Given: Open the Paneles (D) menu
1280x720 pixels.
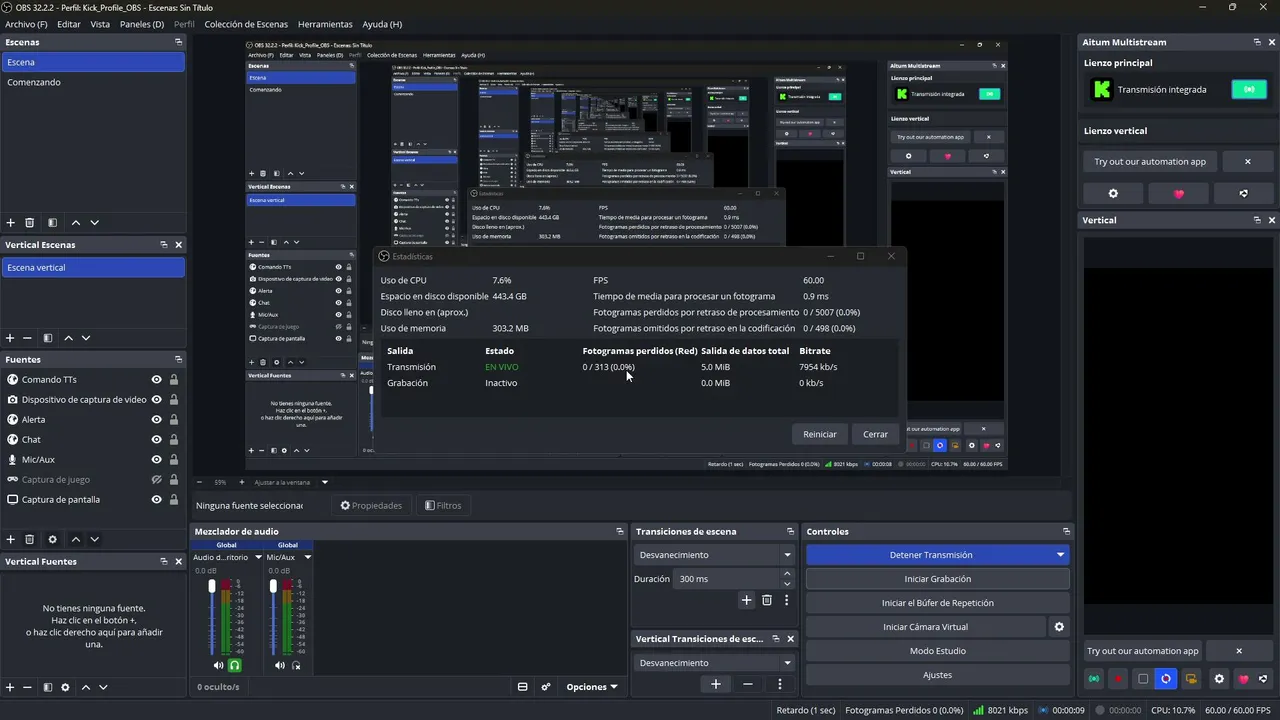Looking at the screenshot, I should [x=142, y=24].
